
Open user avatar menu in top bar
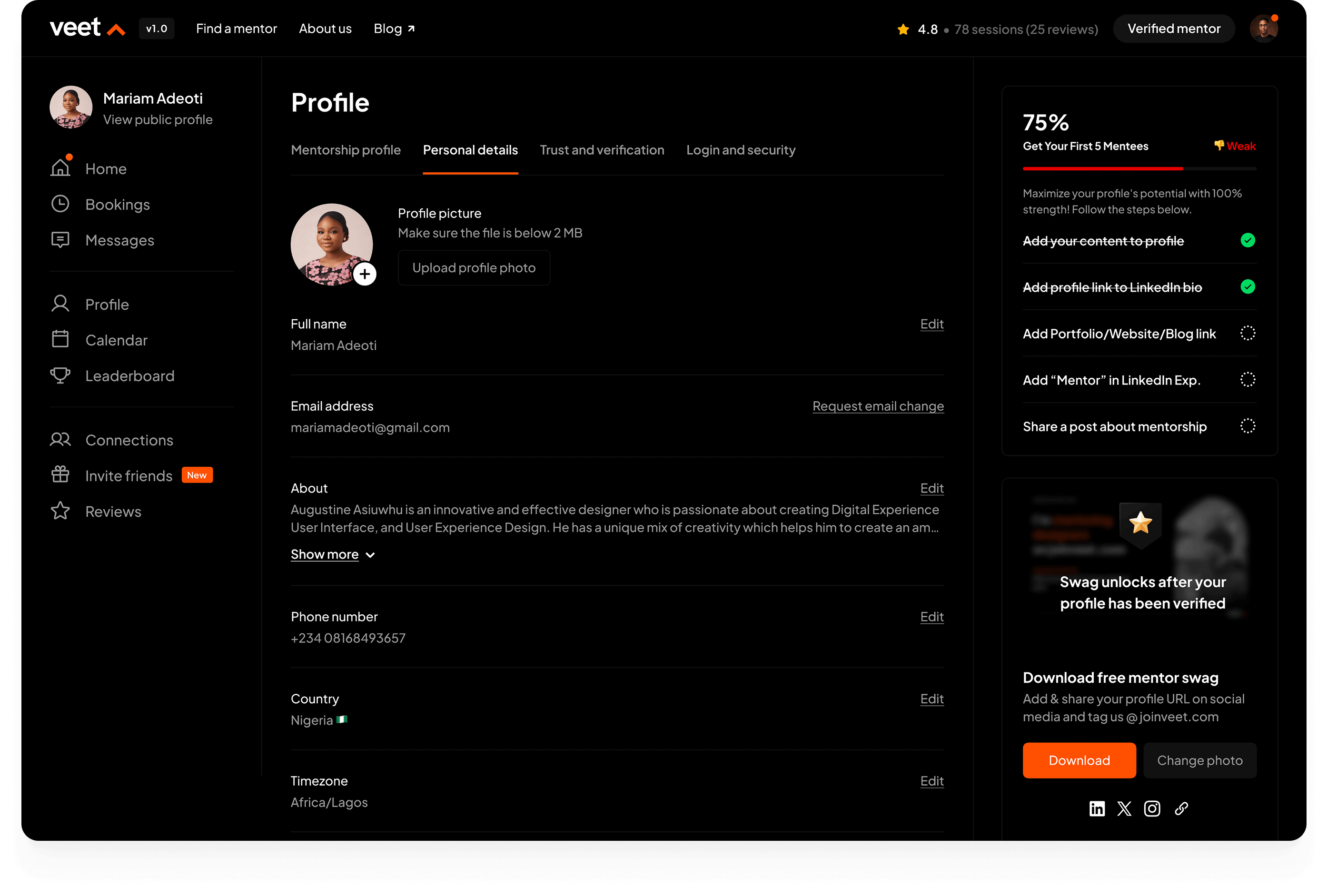click(1263, 29)
